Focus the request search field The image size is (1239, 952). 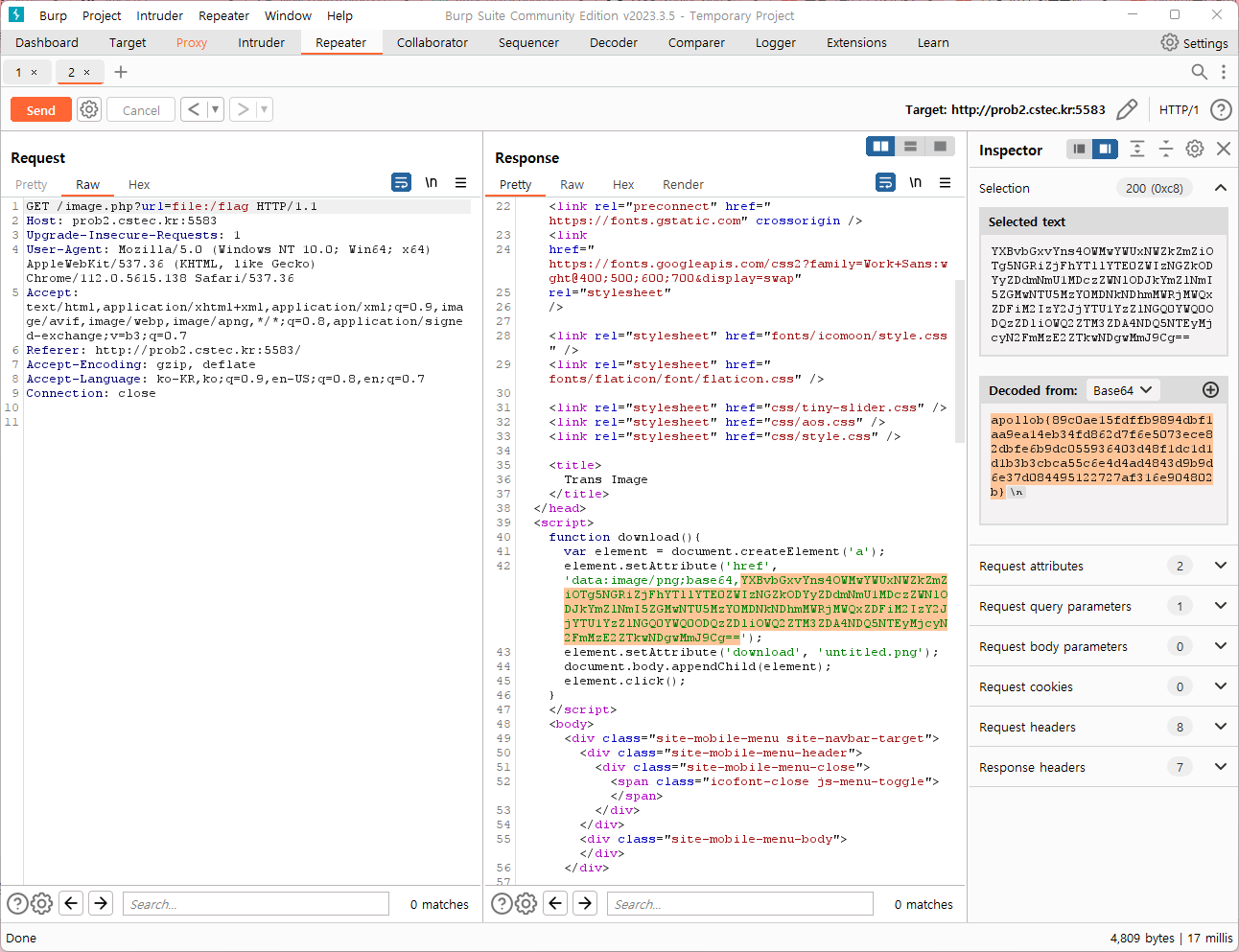[255, 903]
